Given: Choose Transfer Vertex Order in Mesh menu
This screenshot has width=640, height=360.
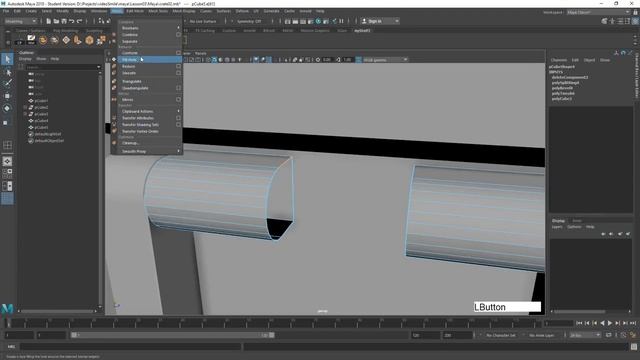Looking at the screenshot, I should pyautogui.click(x=140, y=131).
